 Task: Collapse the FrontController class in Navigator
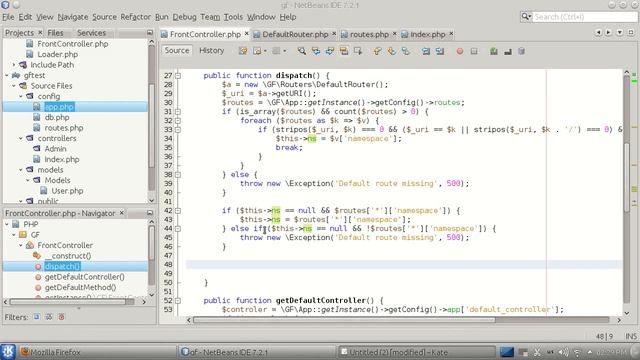21,245
